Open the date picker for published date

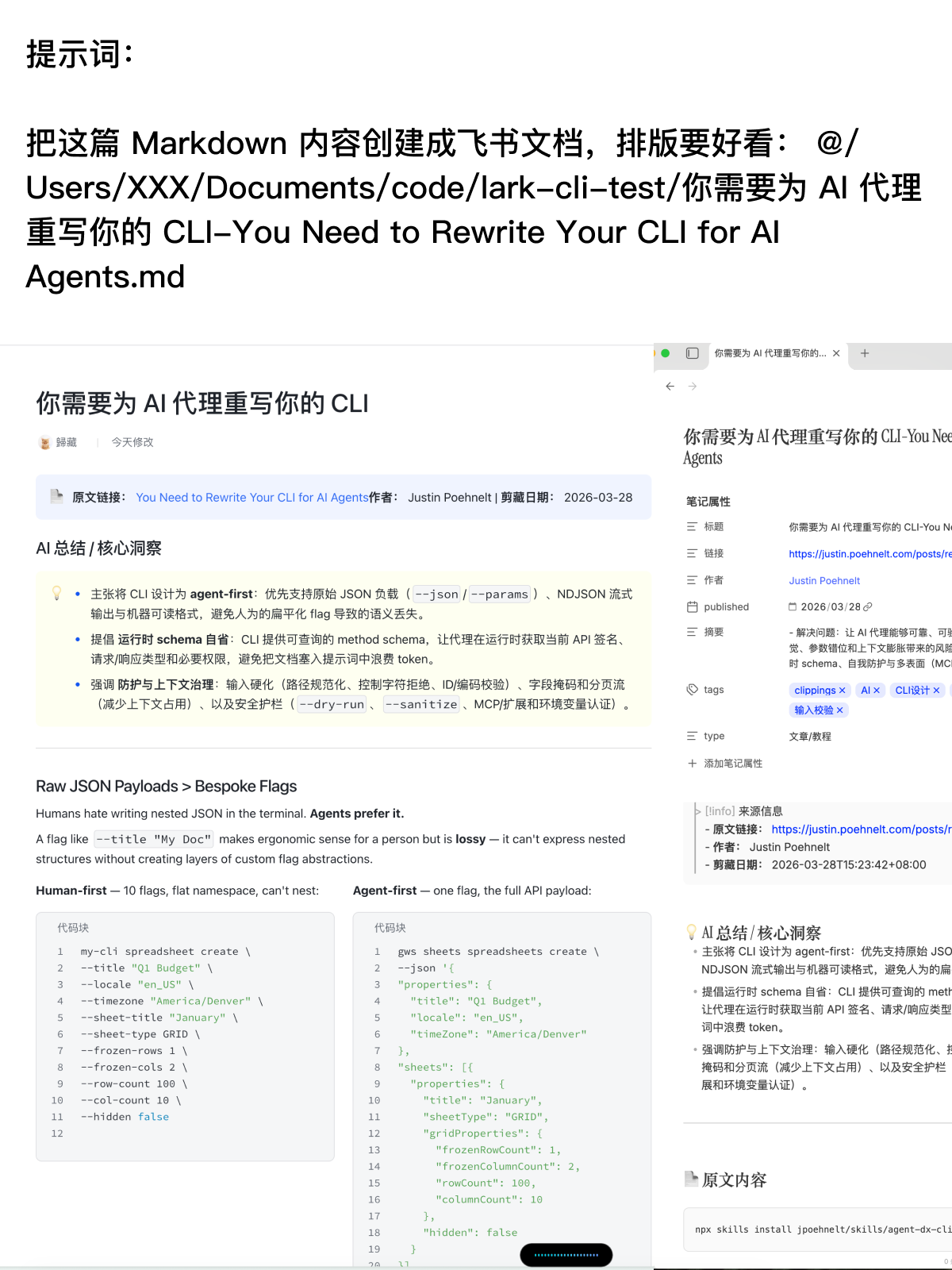(793, 607)
